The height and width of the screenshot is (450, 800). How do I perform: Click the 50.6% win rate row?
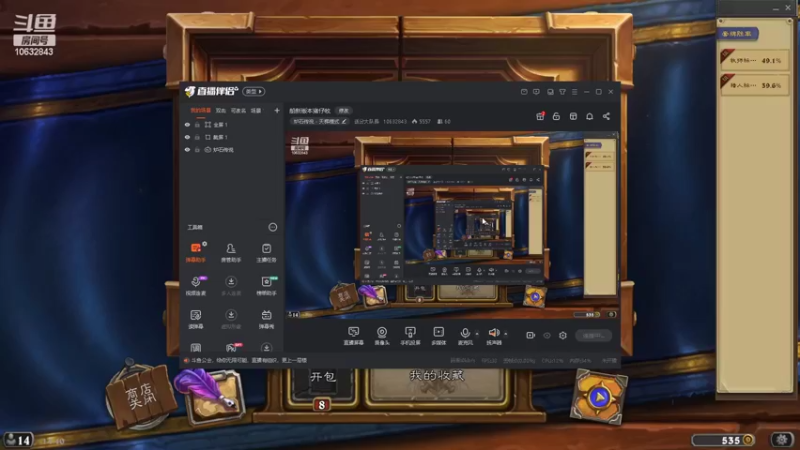(x=754, y=85)
